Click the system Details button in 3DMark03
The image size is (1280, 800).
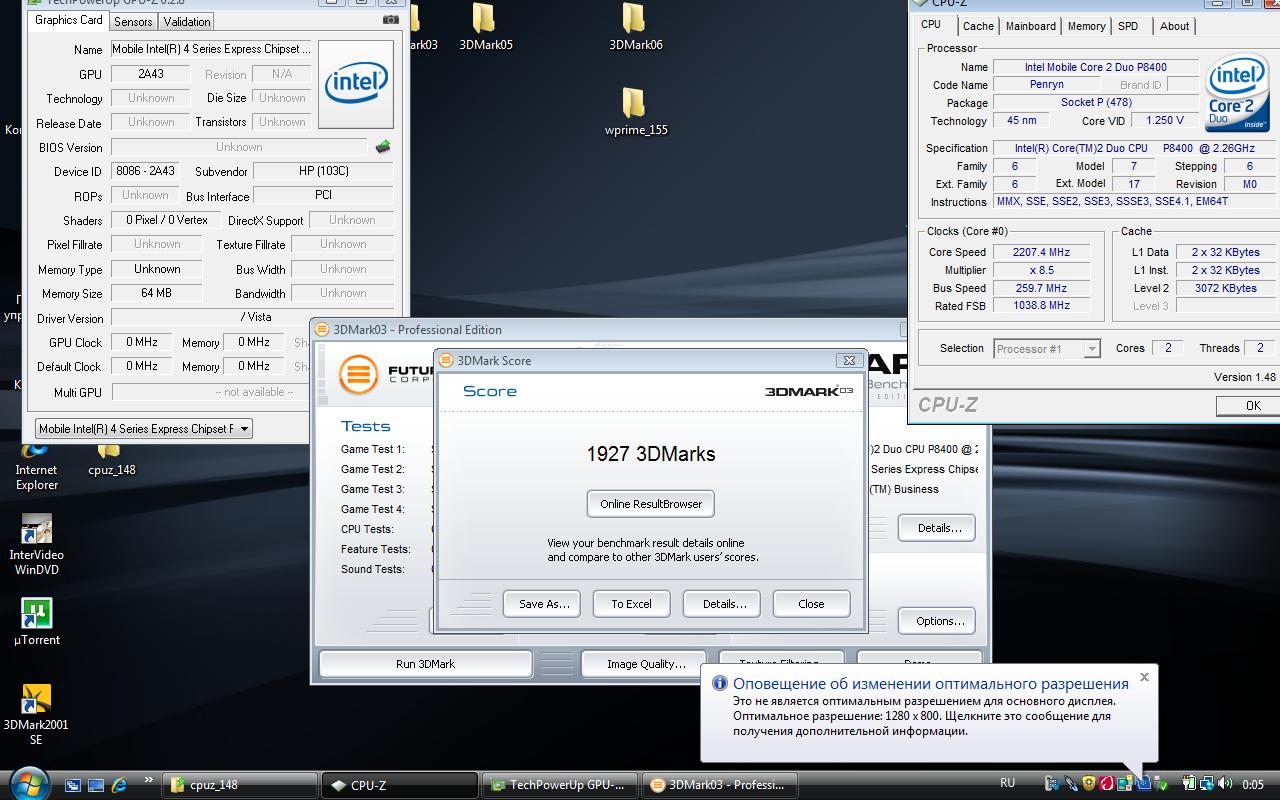(x=939, y=528)
